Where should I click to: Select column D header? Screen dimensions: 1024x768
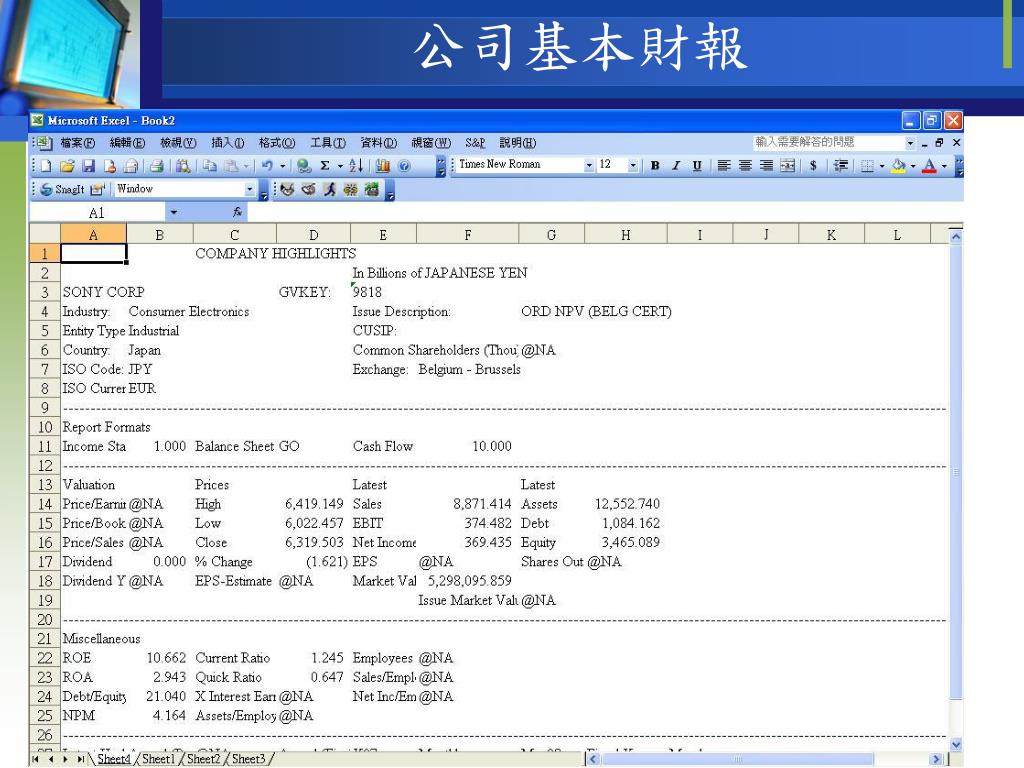tap(313, 235)
